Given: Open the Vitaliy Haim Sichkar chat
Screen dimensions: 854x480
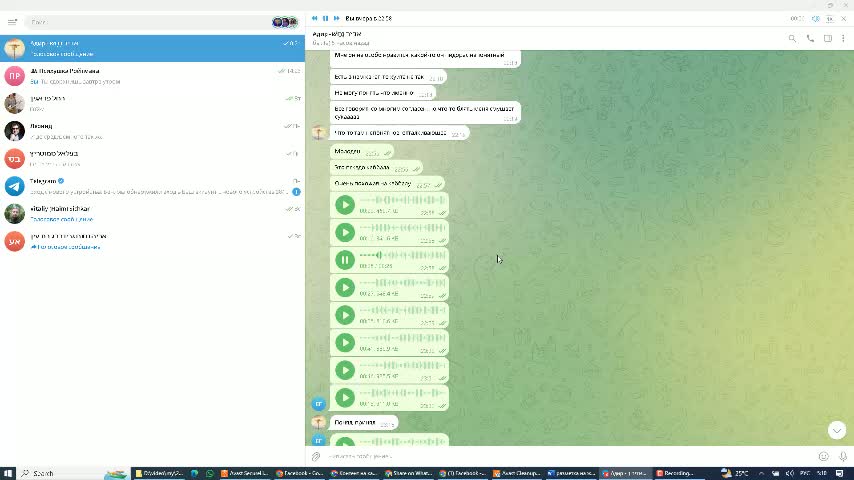Looking at the screenshot, I should tap(150, 213).
